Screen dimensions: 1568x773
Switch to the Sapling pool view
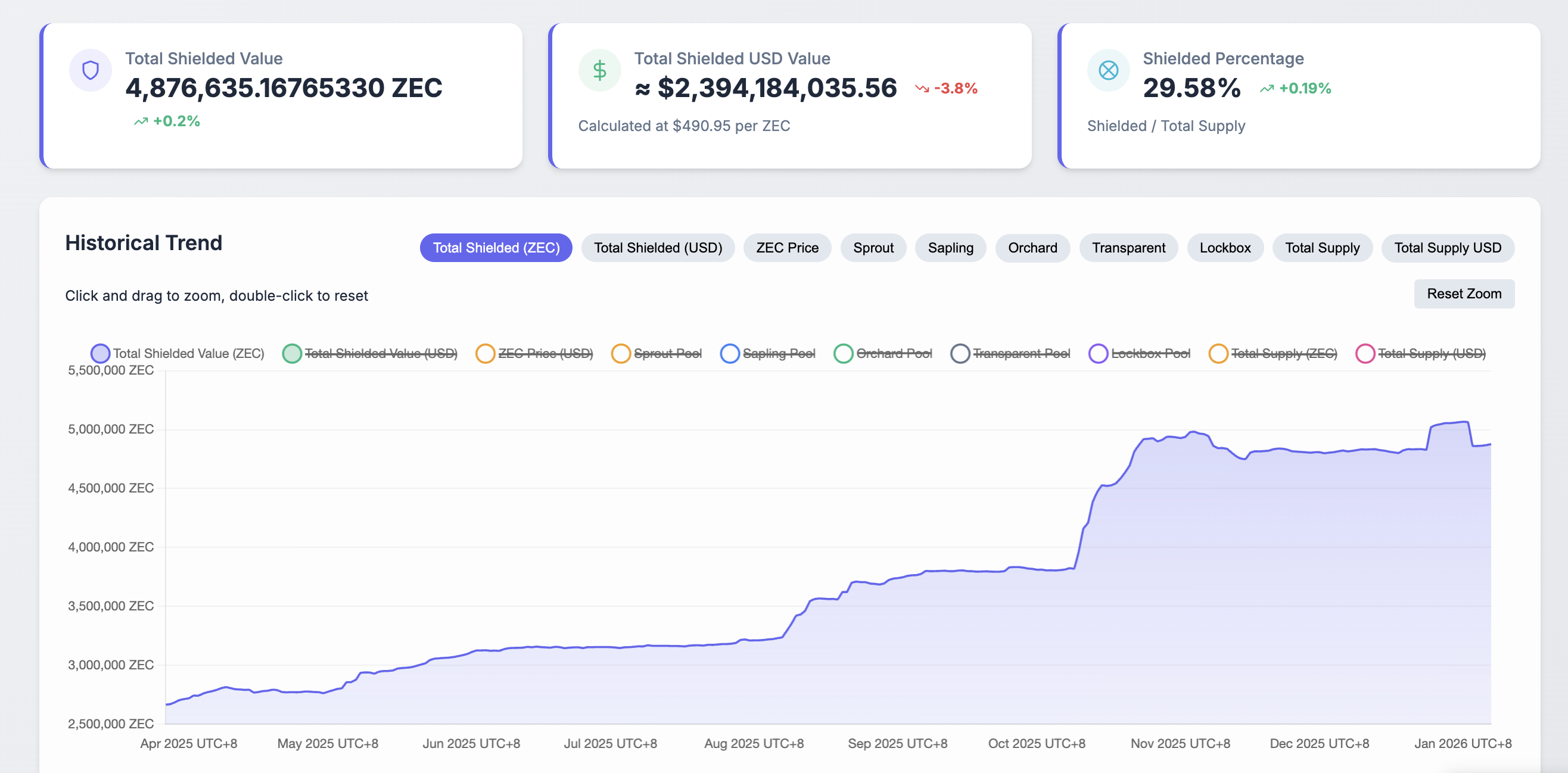pyautogui.click(x=950, y=247)
